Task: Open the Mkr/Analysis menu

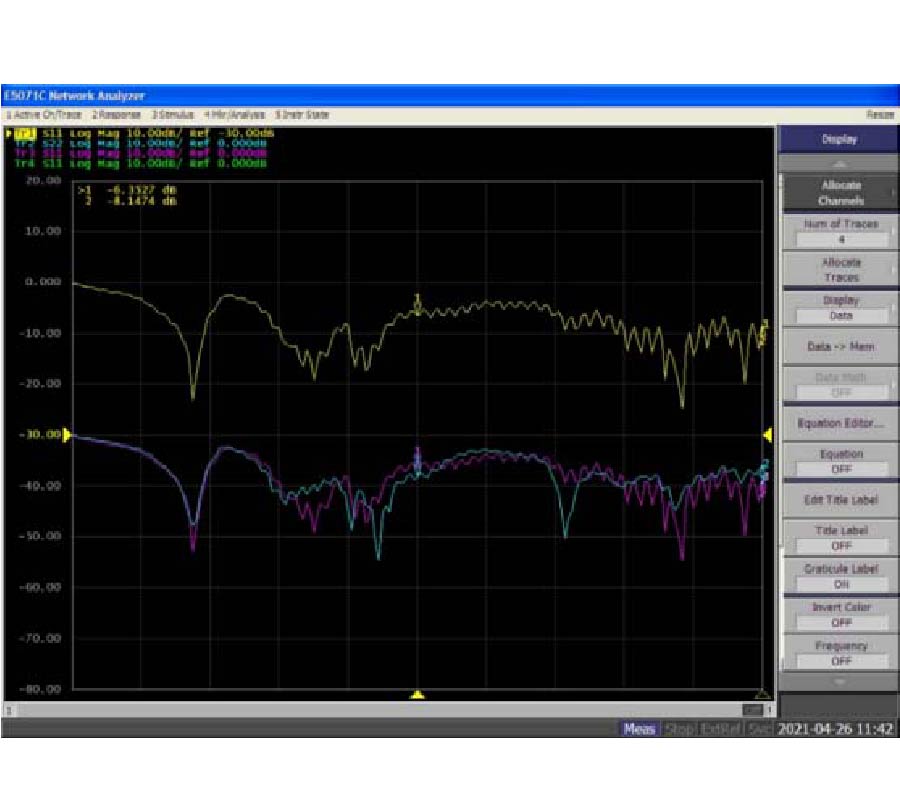Action: click(x=236, y=115)
